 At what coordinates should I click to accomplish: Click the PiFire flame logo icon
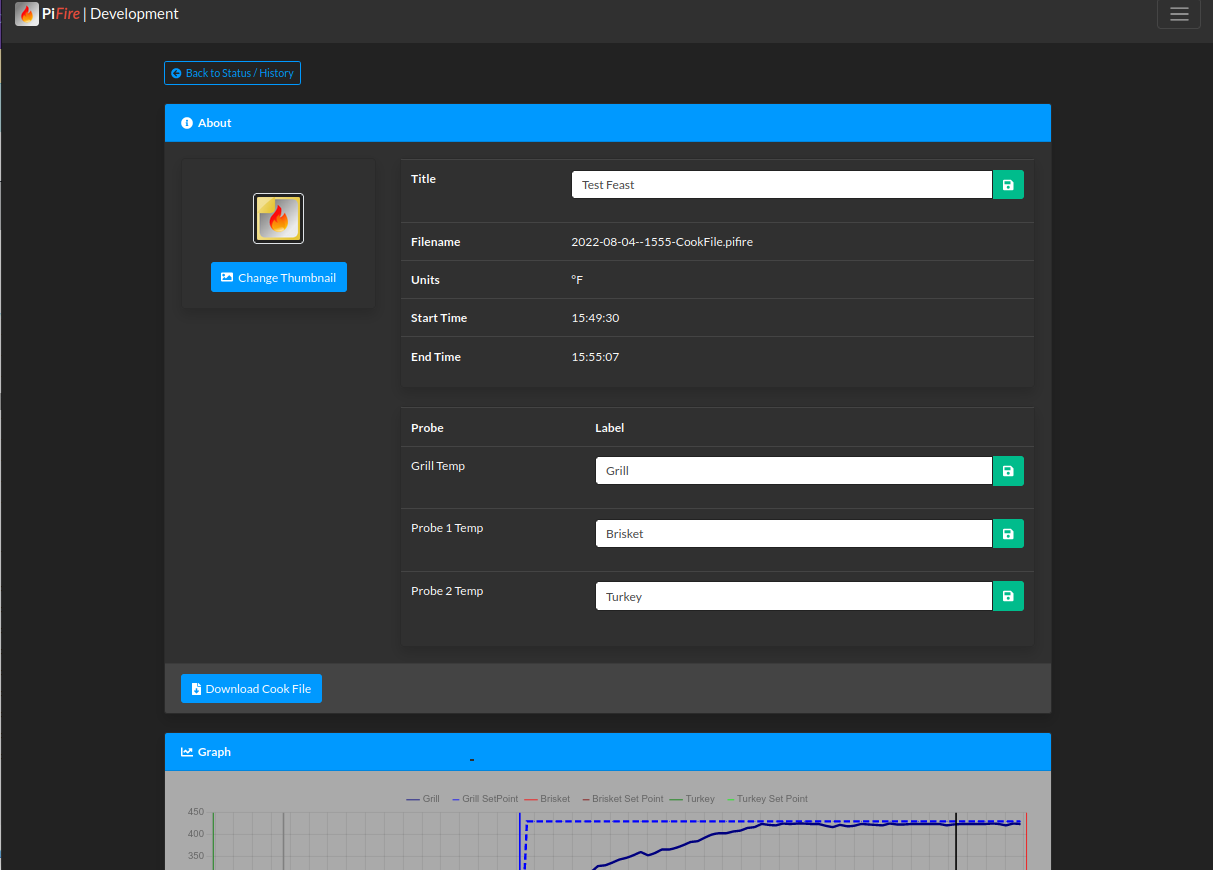click(27, 14)
